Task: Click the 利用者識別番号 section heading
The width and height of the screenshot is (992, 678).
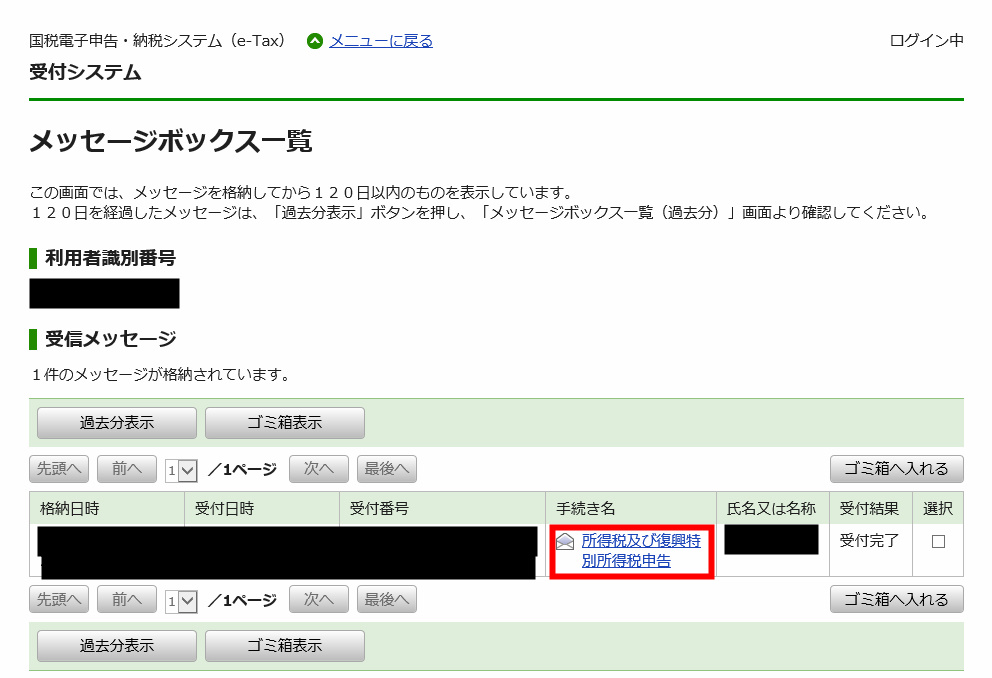Action: click(110, 258)
